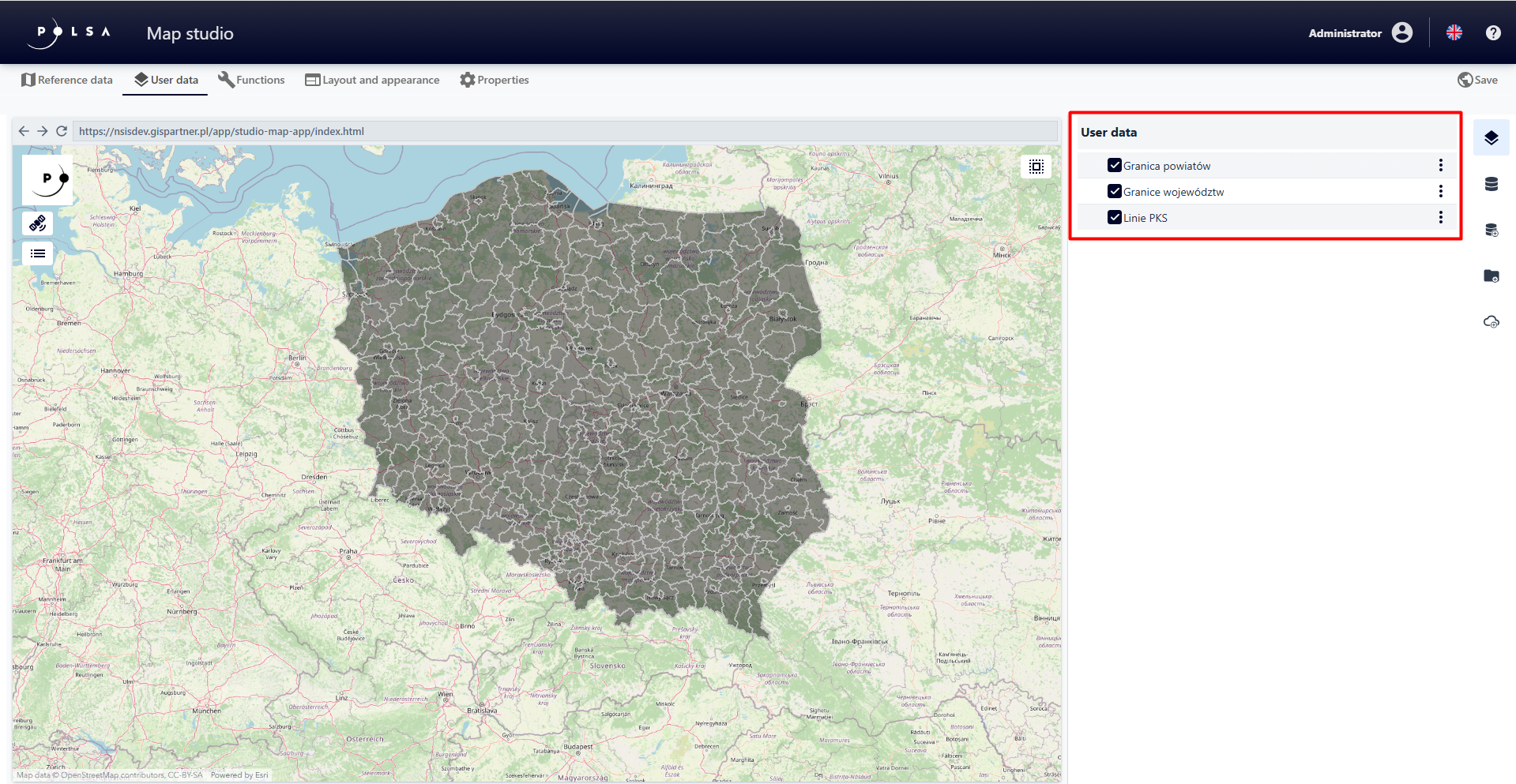The image size is (1516, 784).
Task: Click the add folder icon in sidebar
Action: pyautogui.click(x=1491, y=276)
